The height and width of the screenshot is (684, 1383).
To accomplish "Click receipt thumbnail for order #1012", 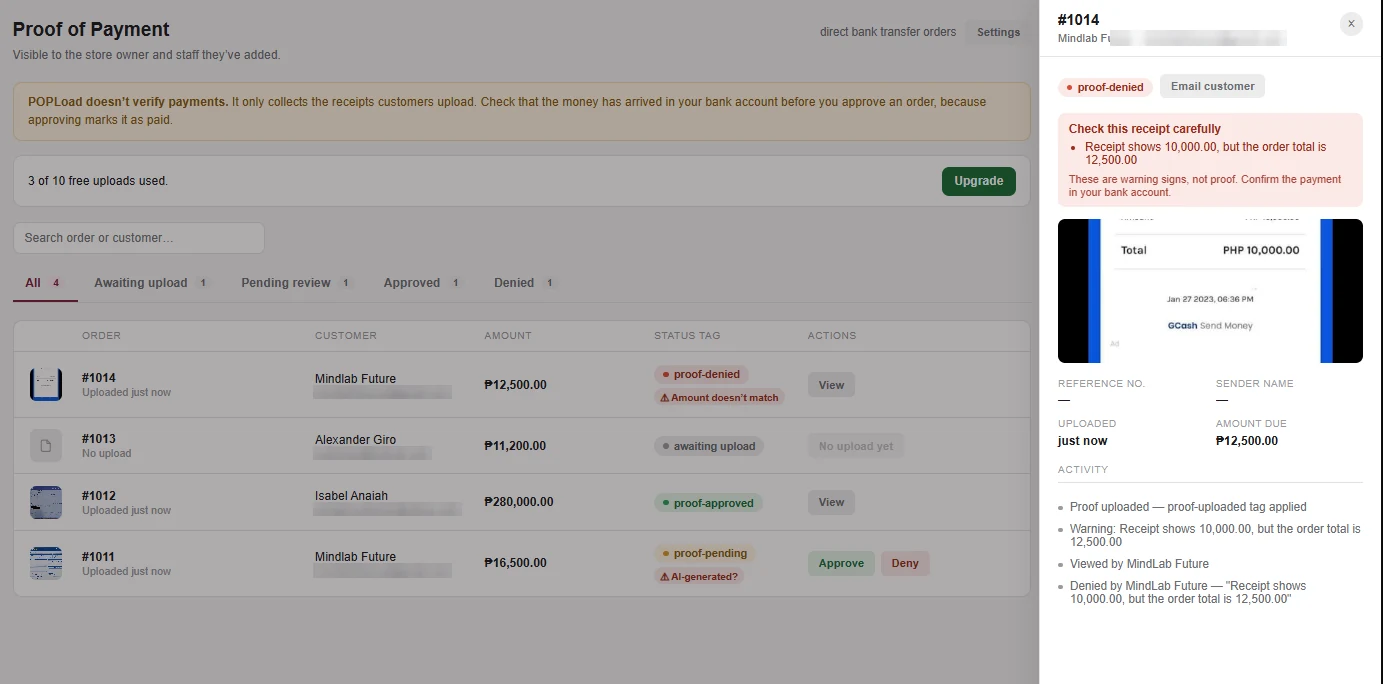I will click(x=46, y=503).
